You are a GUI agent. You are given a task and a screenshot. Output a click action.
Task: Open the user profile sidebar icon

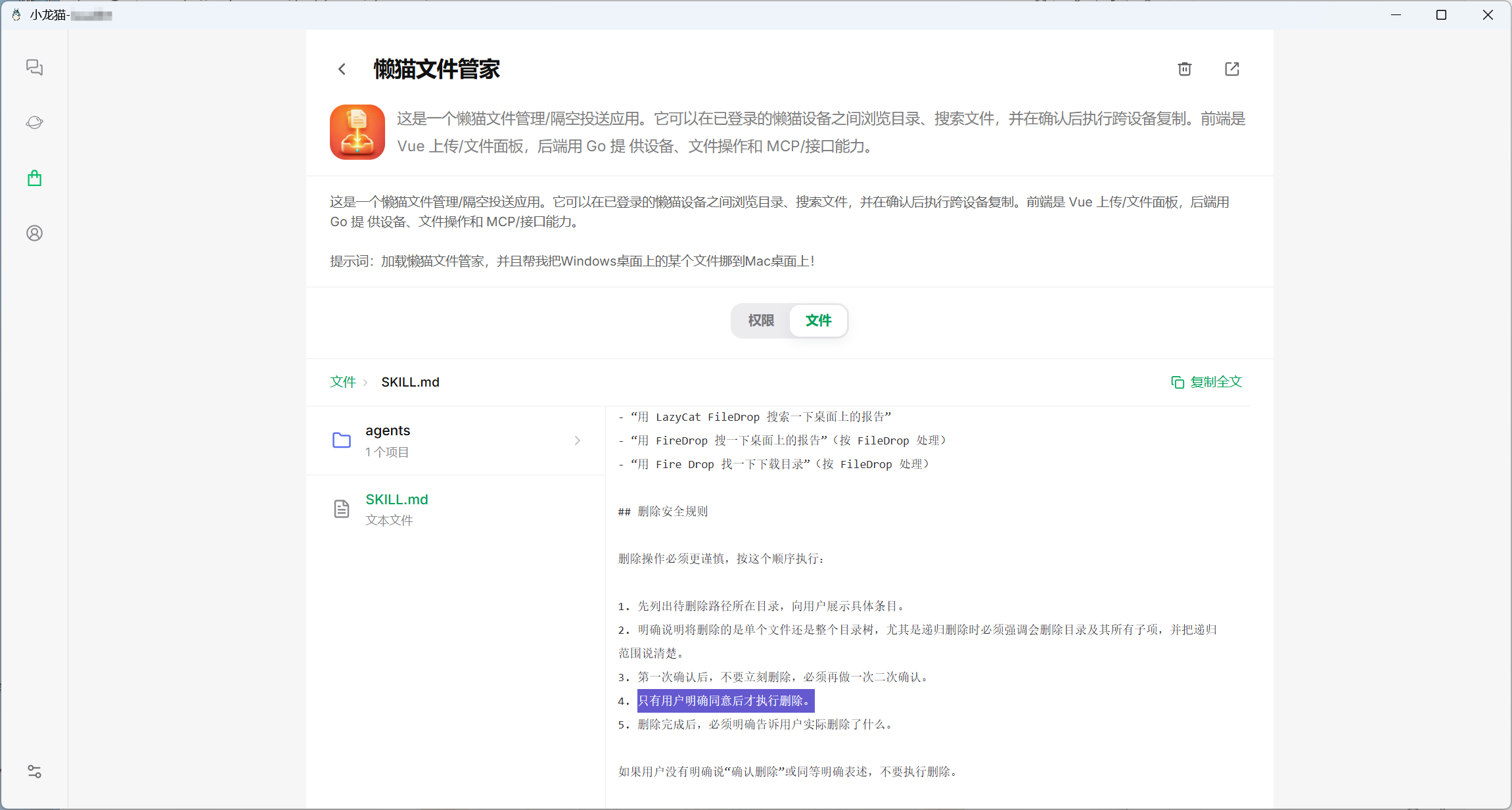point(34,233)
